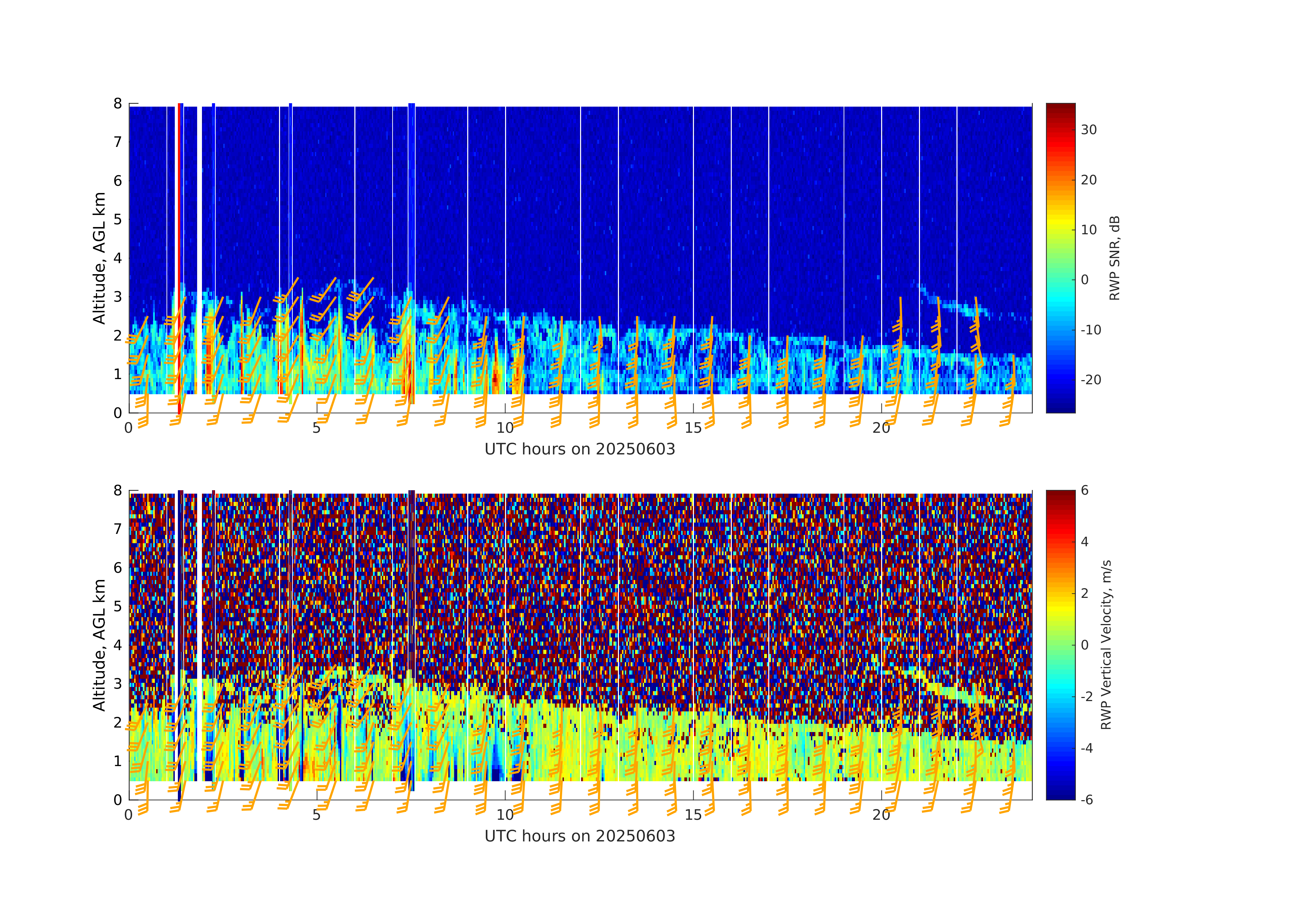Click the RWP Vertical Velocity, m/s label
The width and height of the screenshot is (1316, 903).
tap(1106, 645)
